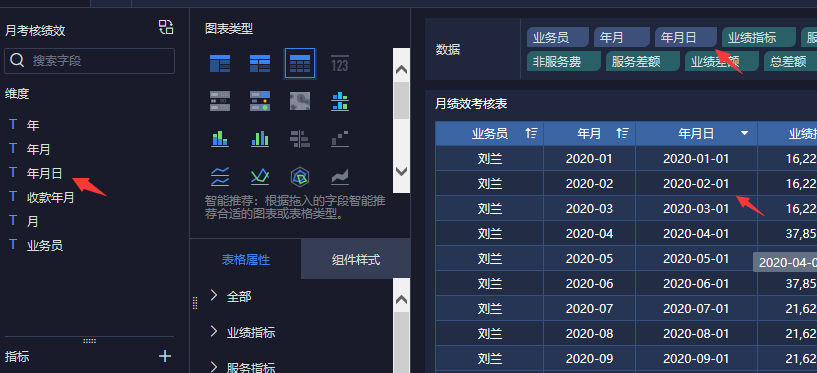This screenshot has height=373, width=817.
Task: Select the 月 dimension field
Action: [33, 221]
